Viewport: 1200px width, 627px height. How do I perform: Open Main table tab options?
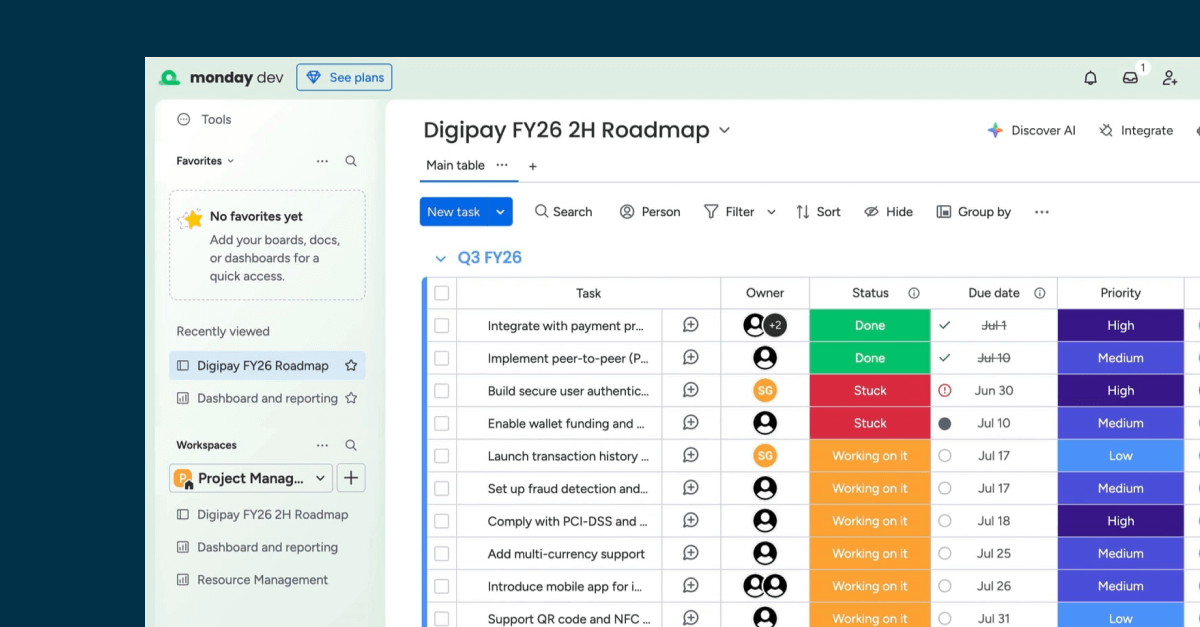coord(502,165)
